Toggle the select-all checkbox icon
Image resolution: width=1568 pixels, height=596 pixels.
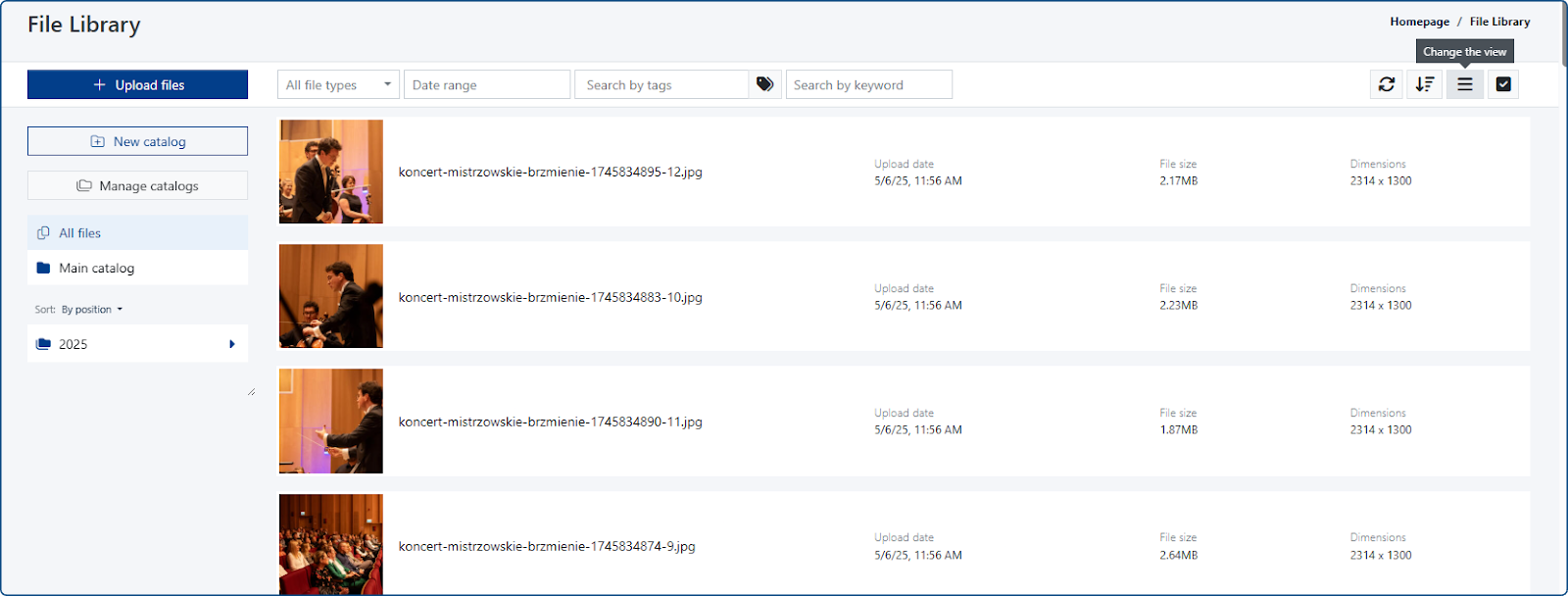[1503, 84]
